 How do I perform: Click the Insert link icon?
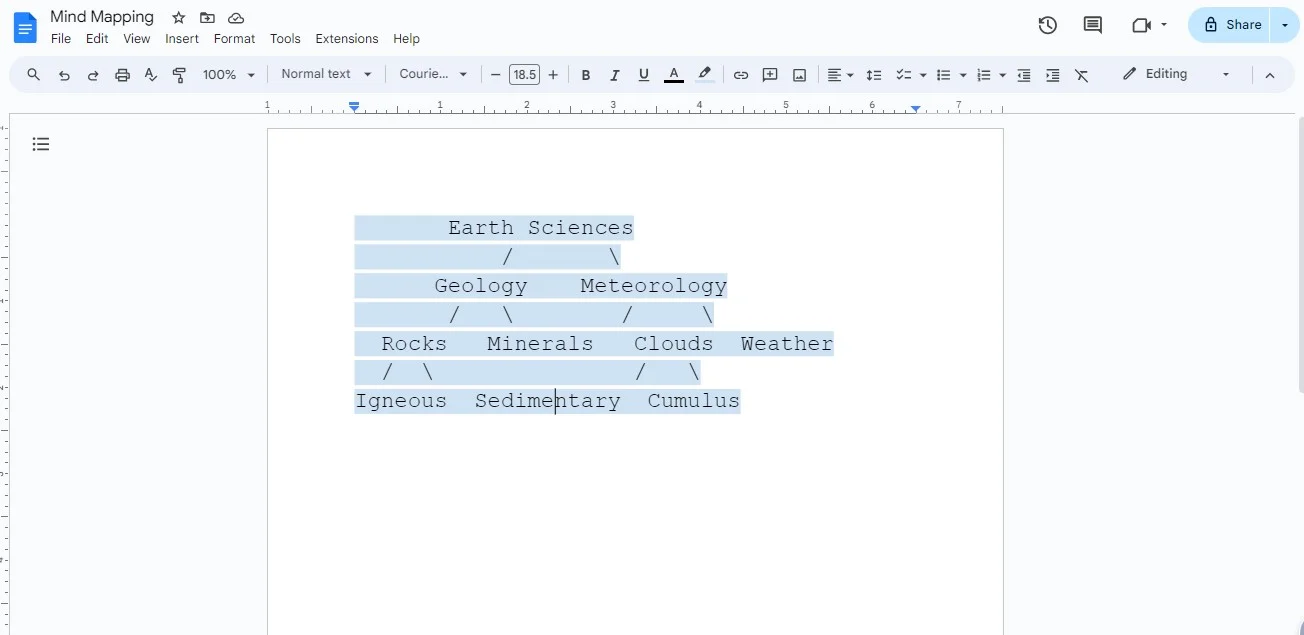[x=741, y=75]
